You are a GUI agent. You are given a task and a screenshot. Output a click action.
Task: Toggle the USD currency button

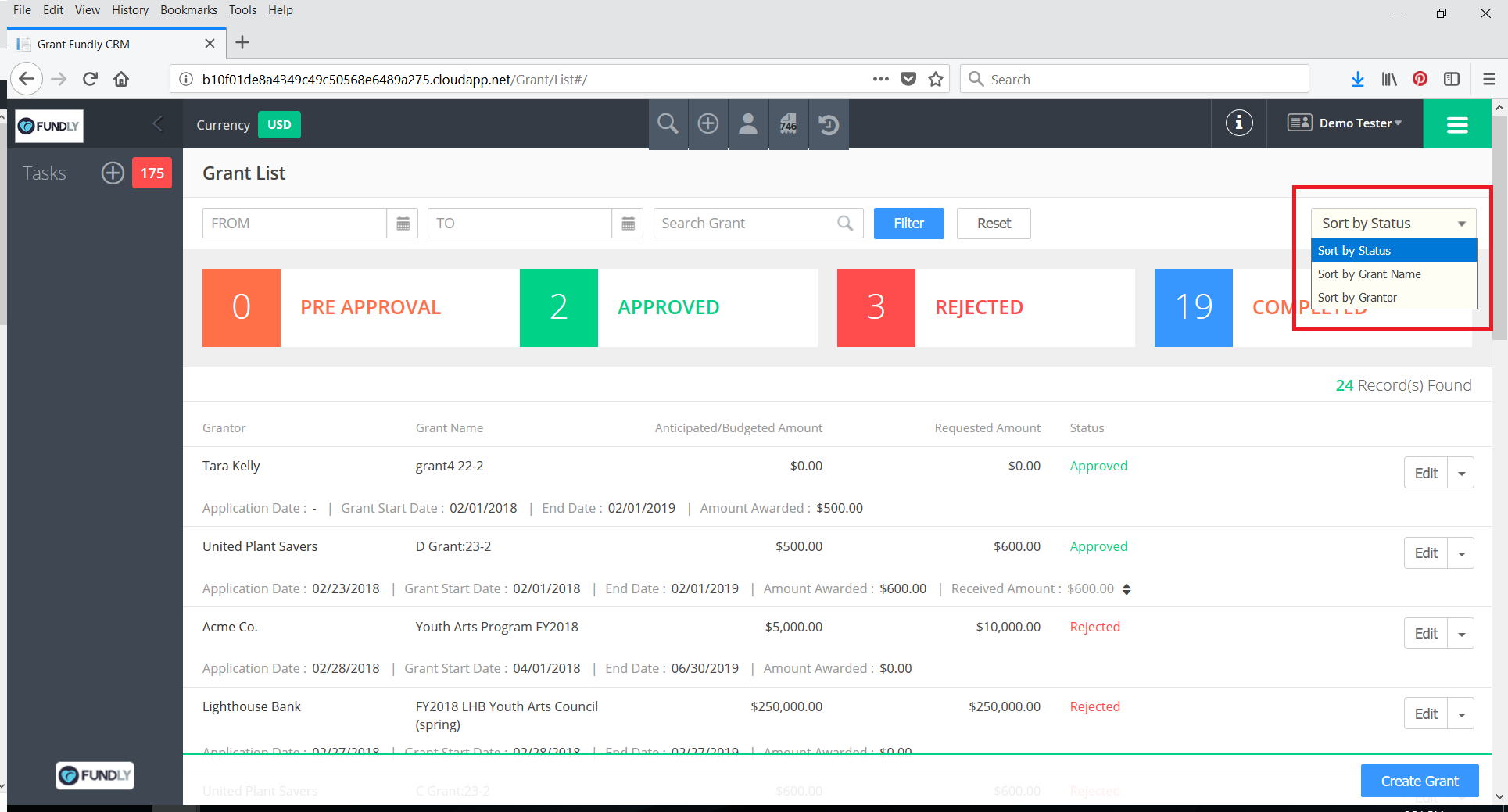click(279, 124)
